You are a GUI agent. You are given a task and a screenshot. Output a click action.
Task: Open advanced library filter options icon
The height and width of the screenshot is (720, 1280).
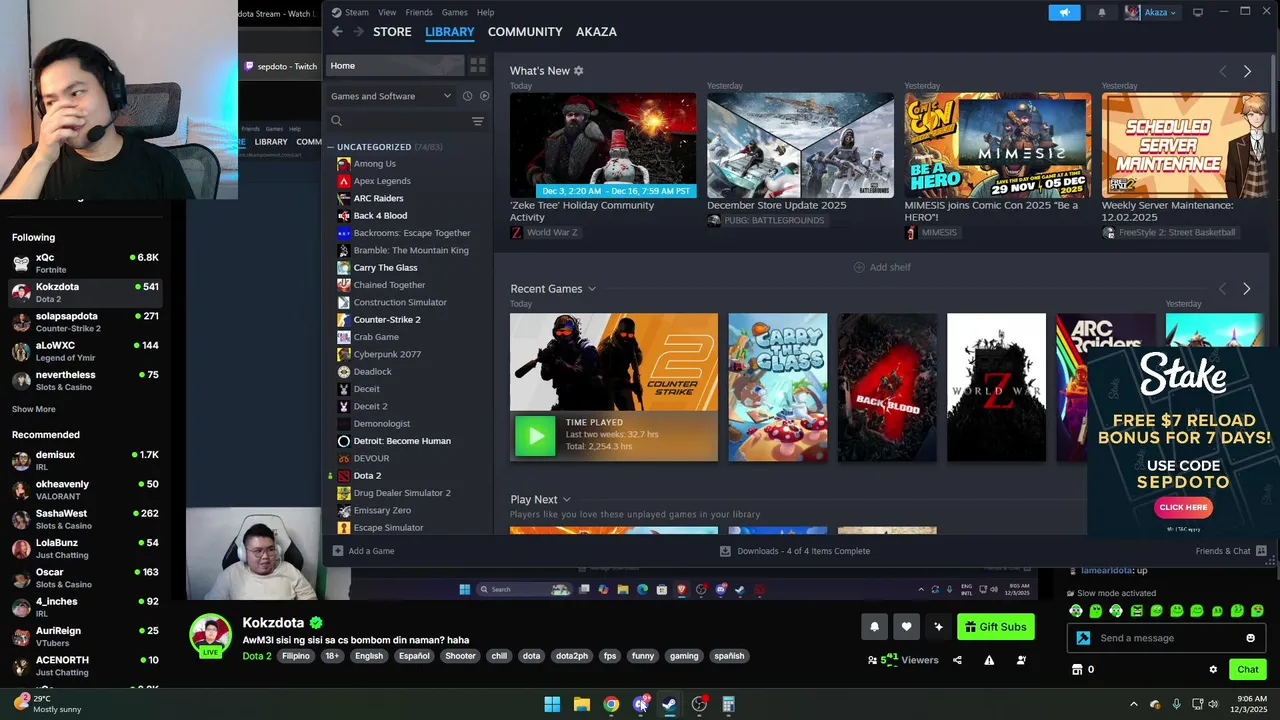pos(477,121)
